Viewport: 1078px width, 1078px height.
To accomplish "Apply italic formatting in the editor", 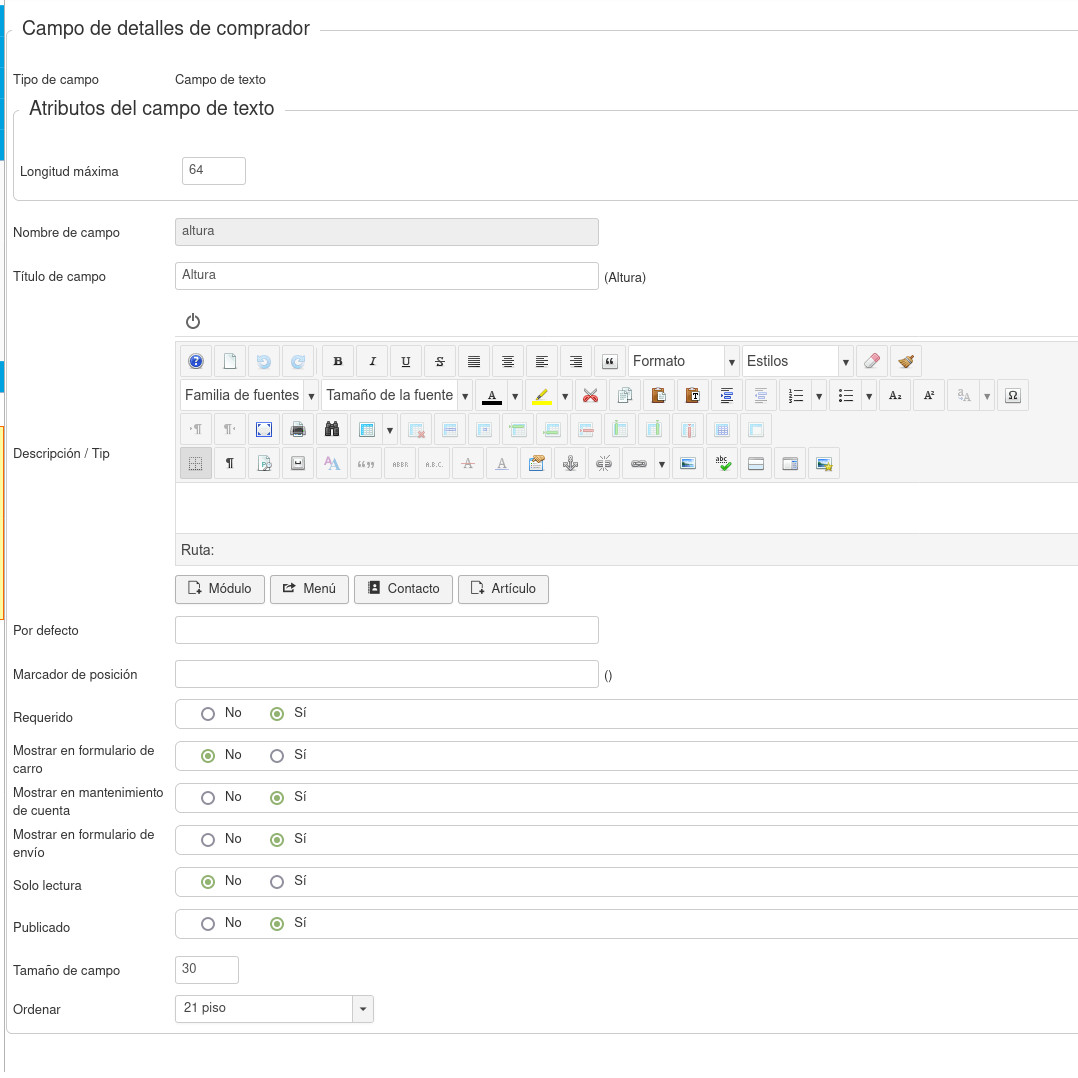I will 372,361.
